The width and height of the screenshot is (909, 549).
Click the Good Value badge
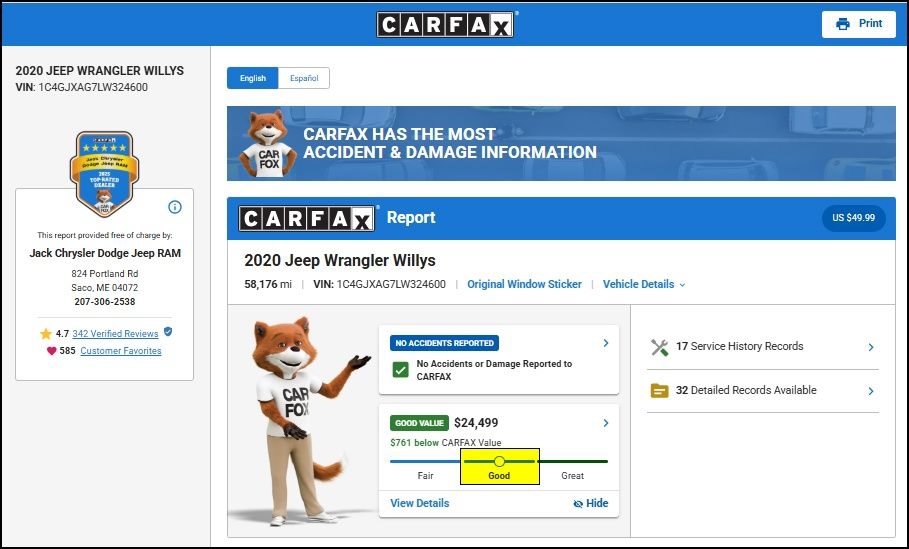pyautogui.click(x=419, y=423)
